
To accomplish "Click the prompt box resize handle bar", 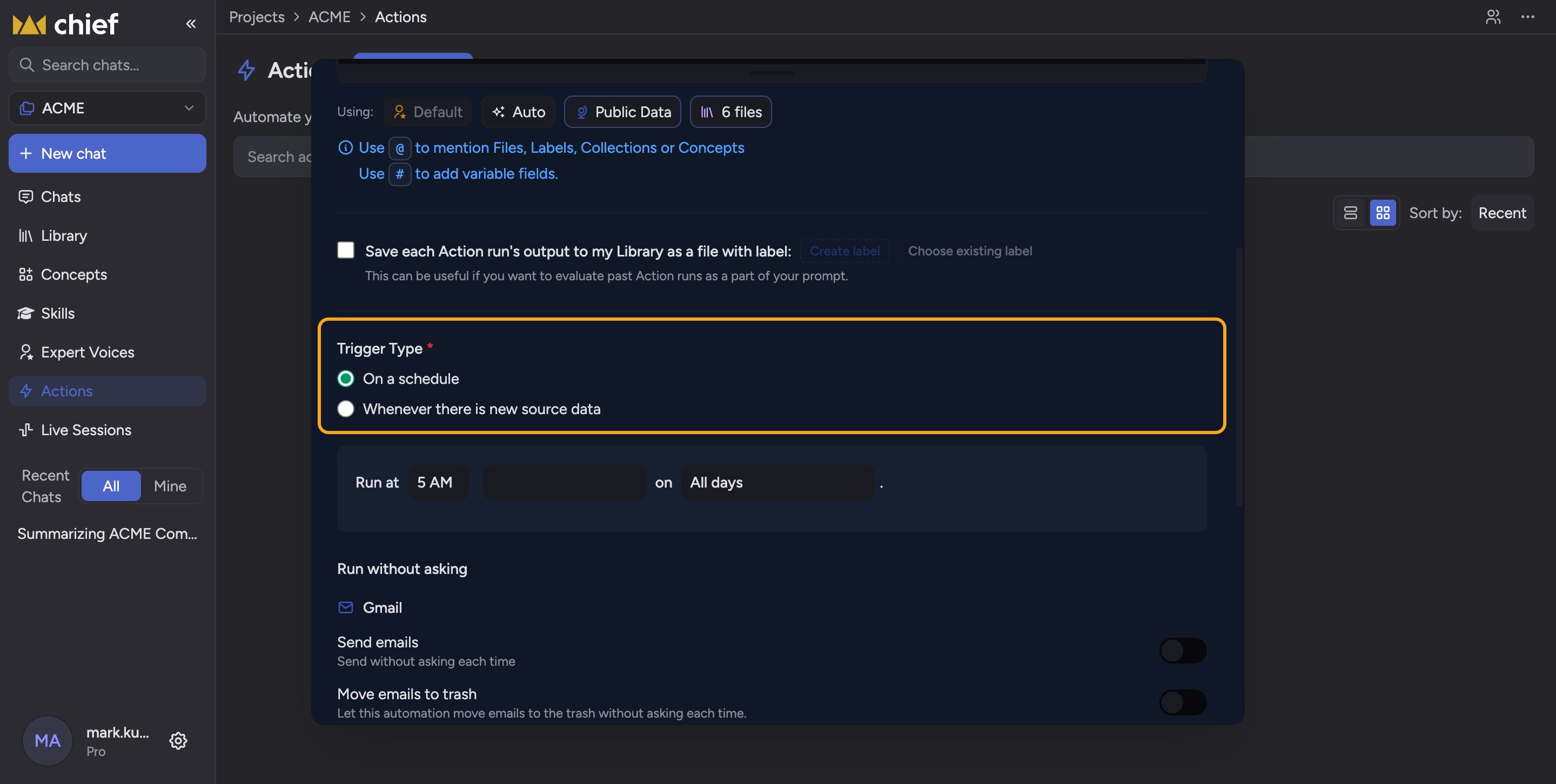I will [x=772, y=72].
